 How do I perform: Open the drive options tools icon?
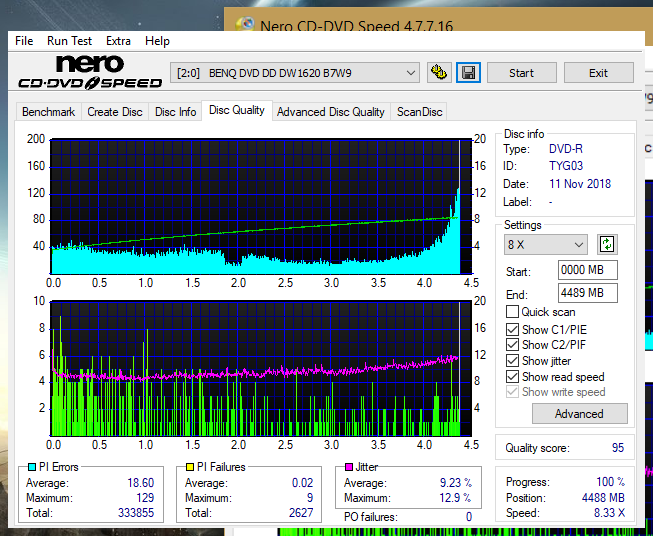click(439, 73)
